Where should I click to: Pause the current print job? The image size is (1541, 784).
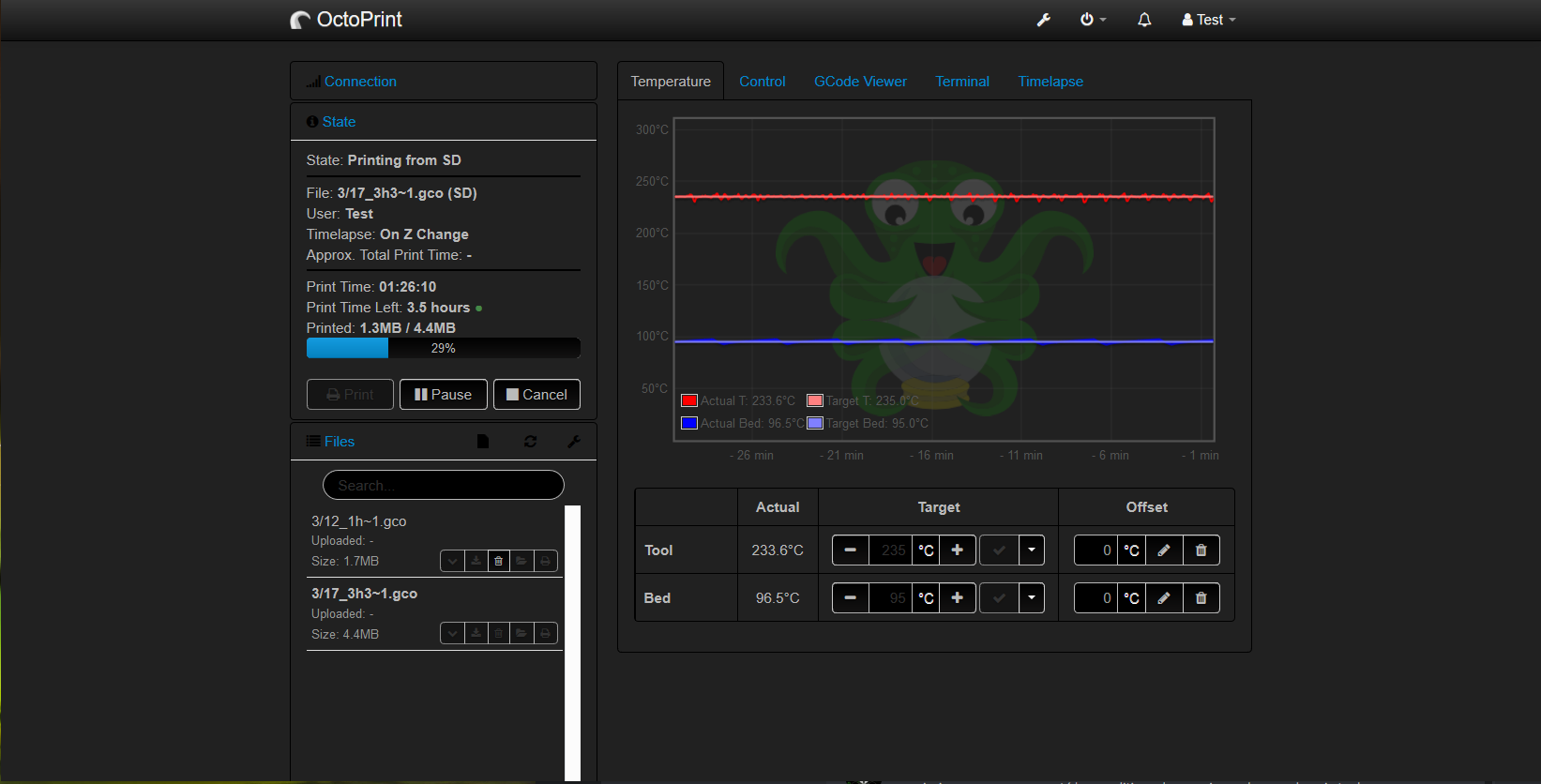click(444, 395)
